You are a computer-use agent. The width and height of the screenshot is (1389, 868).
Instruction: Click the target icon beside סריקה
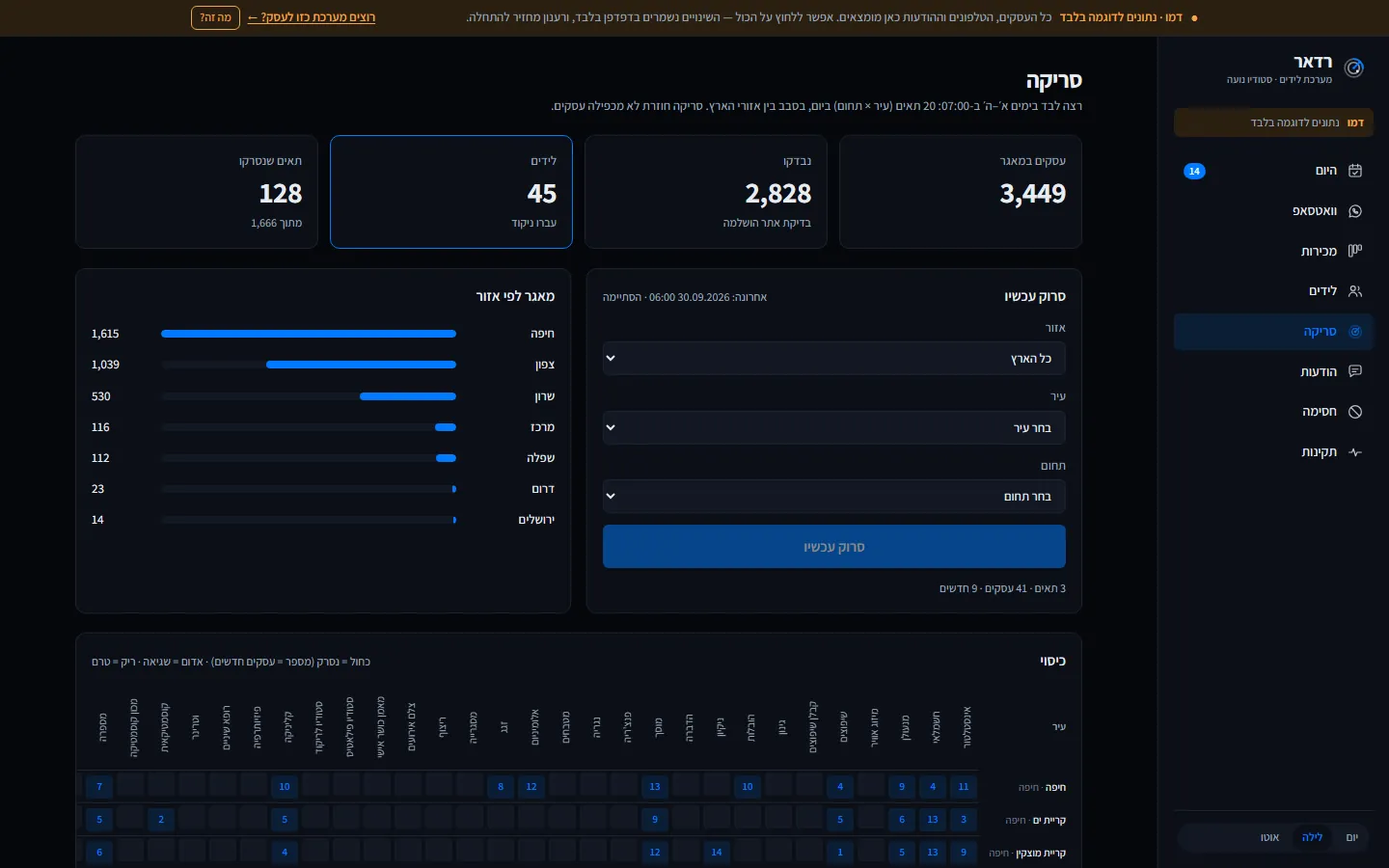(x=1355, y=332)
